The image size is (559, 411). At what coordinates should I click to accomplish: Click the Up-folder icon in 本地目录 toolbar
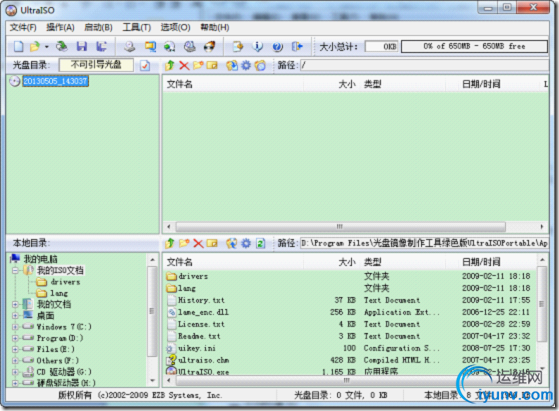click(170, 243)
